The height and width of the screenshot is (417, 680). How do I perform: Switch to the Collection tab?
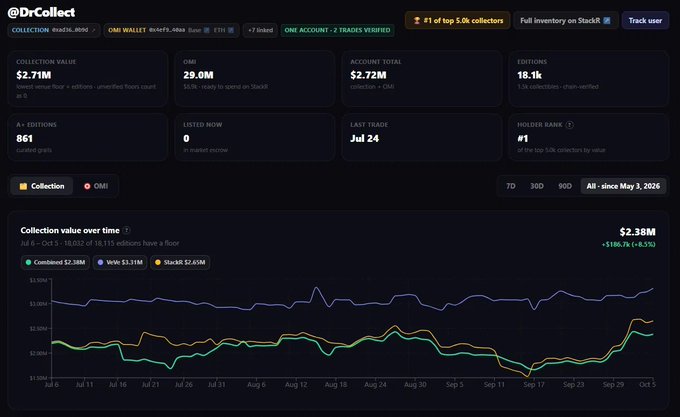pos(42,186)
